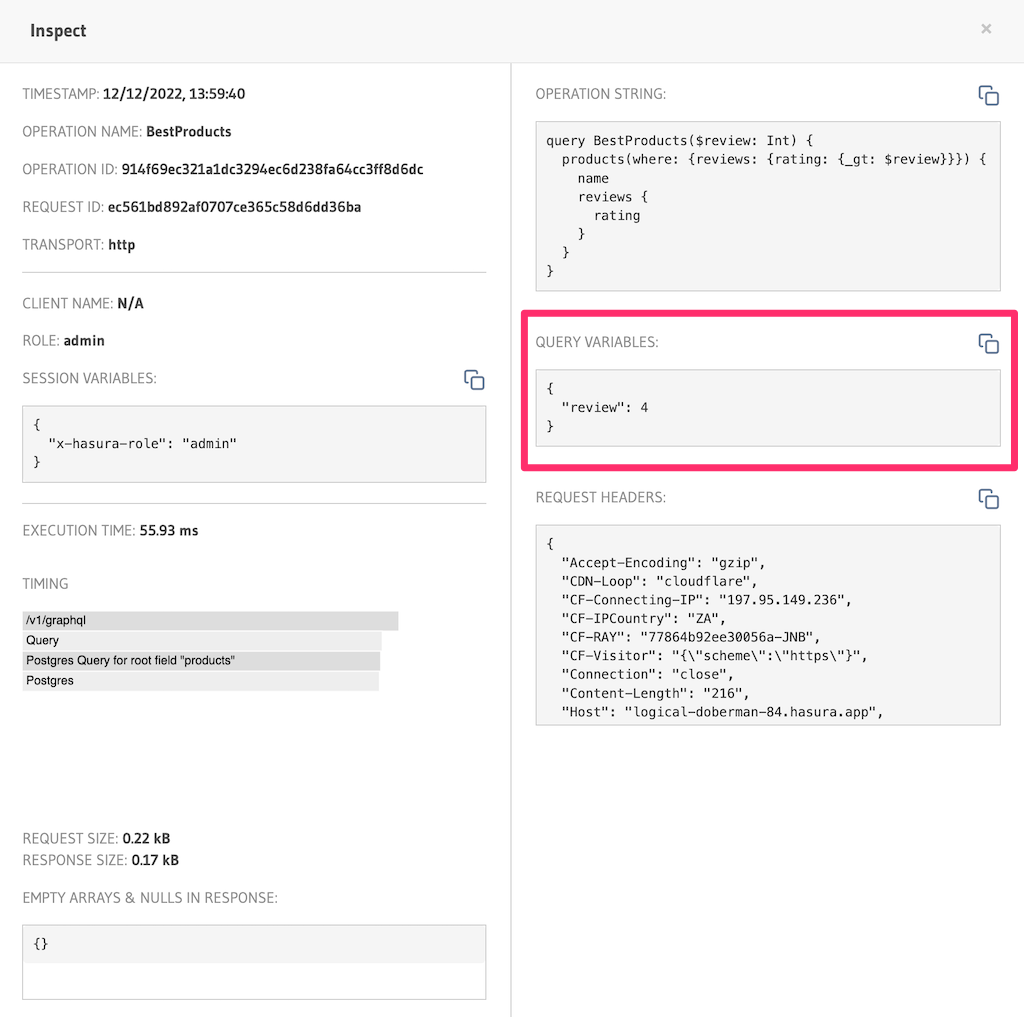Copy the query variables to clipboard
The image size is (1024, 1017).
coord(988,343)
